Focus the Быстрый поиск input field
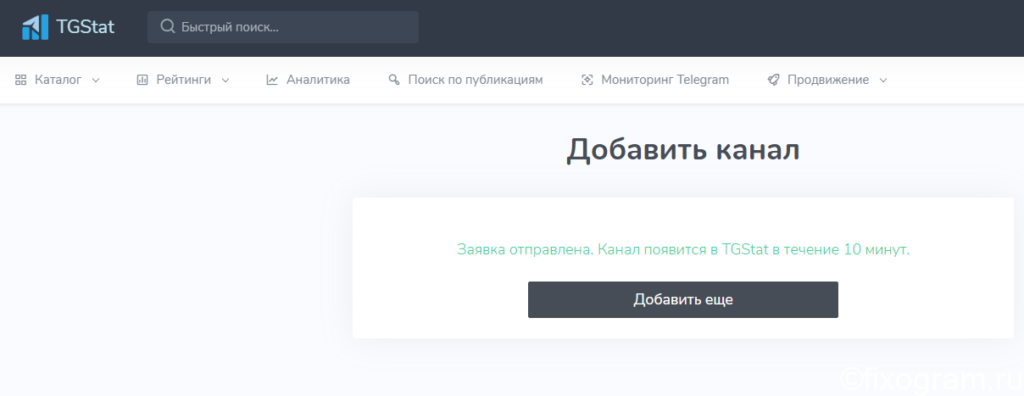The image size is (1024, 396). point(283,27)
